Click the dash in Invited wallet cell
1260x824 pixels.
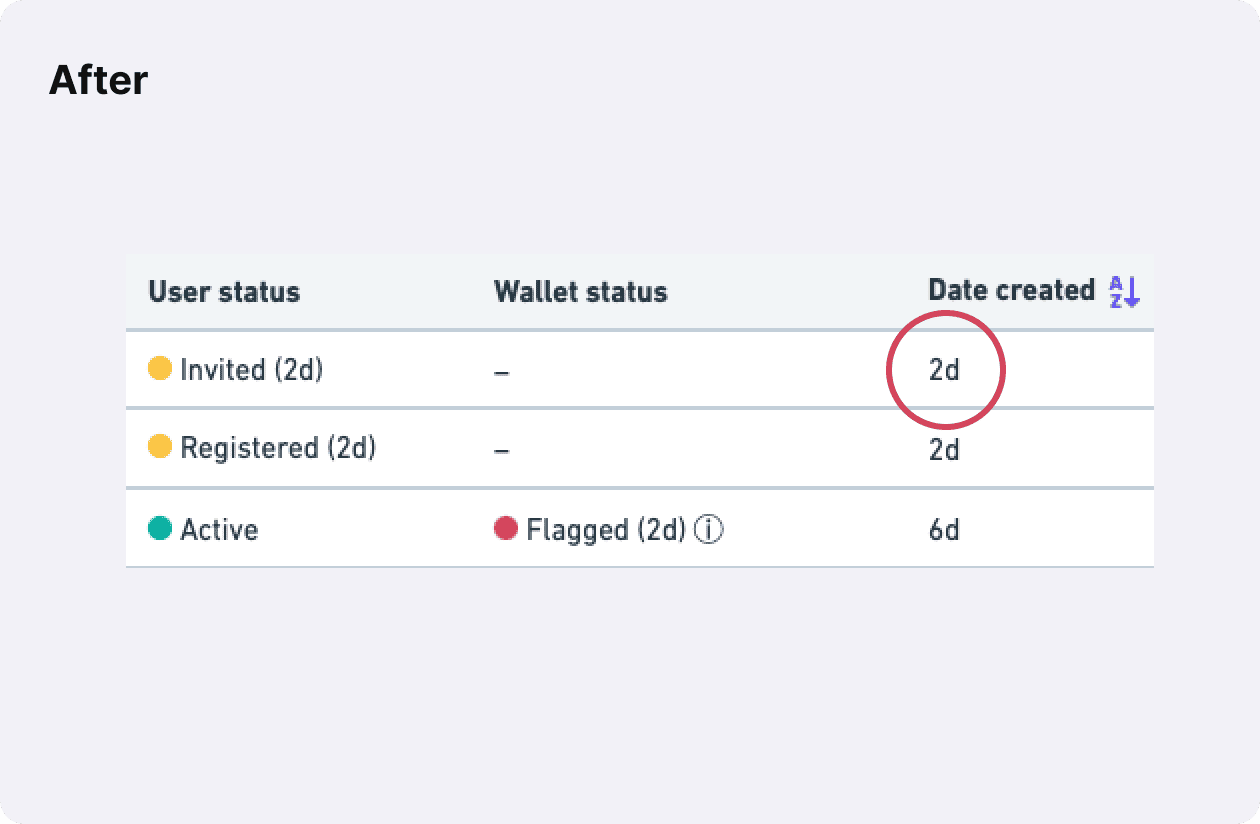pos(502,372)
